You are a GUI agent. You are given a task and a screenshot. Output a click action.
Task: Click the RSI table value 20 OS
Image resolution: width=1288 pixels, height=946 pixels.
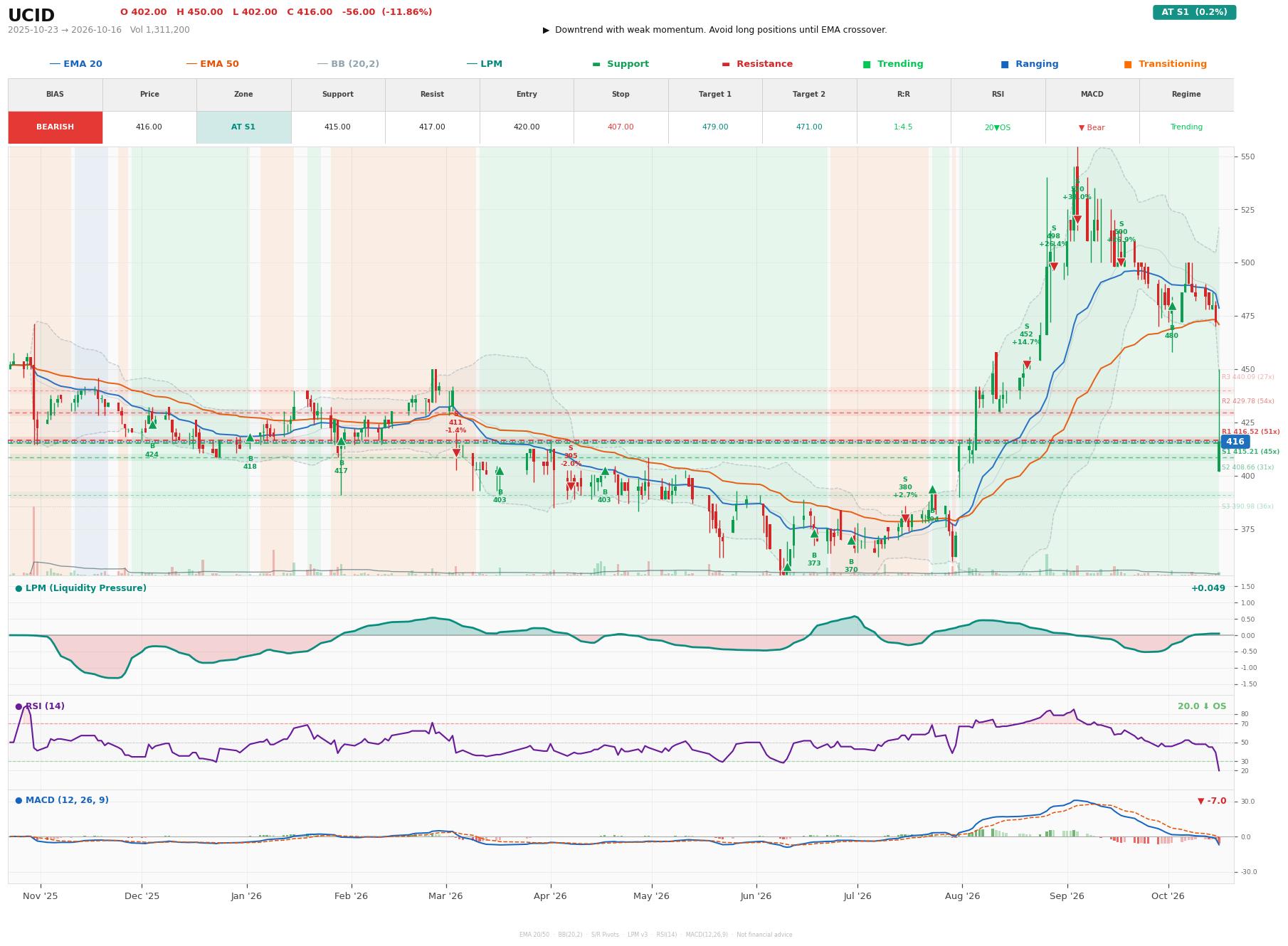pos(998,127)
